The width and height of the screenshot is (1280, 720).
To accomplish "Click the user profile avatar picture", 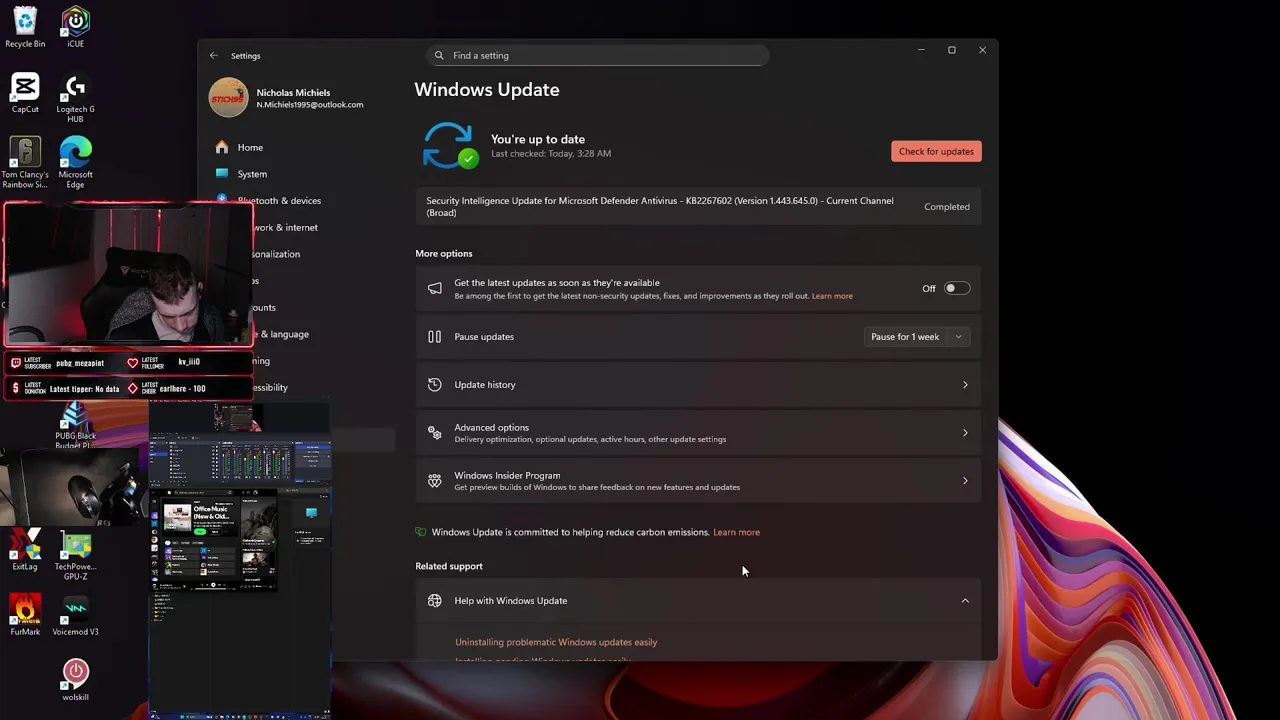I will click(x=228, y=98).
